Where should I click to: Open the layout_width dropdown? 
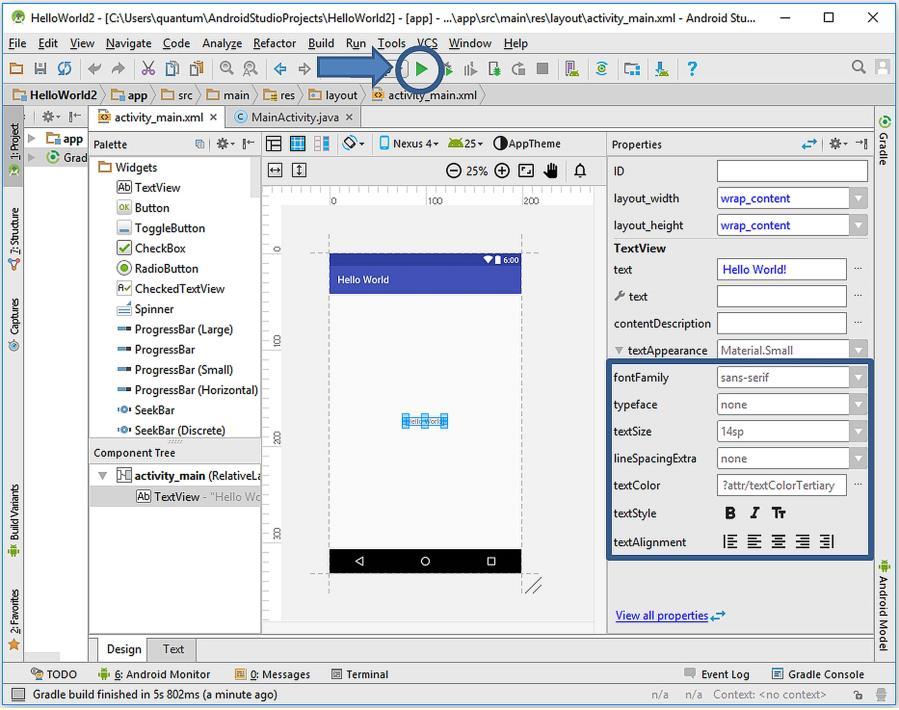tap(858, 198)
